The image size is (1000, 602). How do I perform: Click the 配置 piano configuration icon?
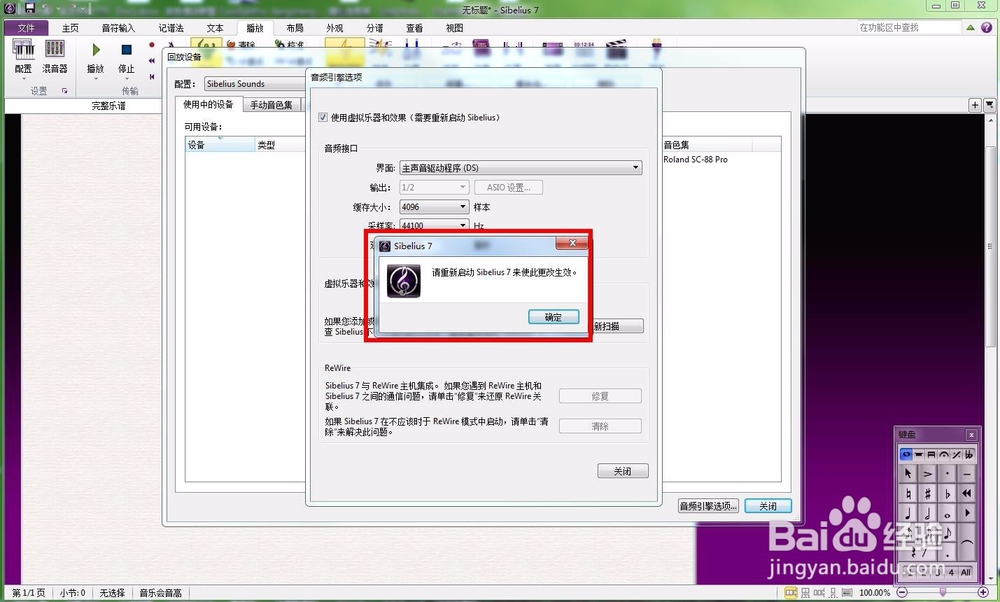click(24, 49)
